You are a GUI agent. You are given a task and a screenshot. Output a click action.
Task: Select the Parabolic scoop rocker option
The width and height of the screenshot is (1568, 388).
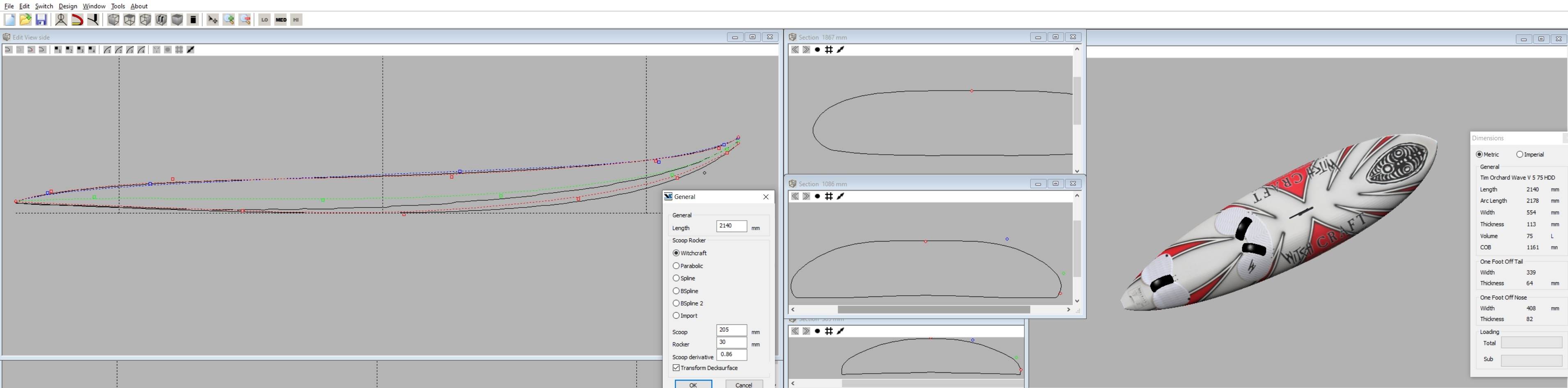pyautogui.click(x=676, y=266)
